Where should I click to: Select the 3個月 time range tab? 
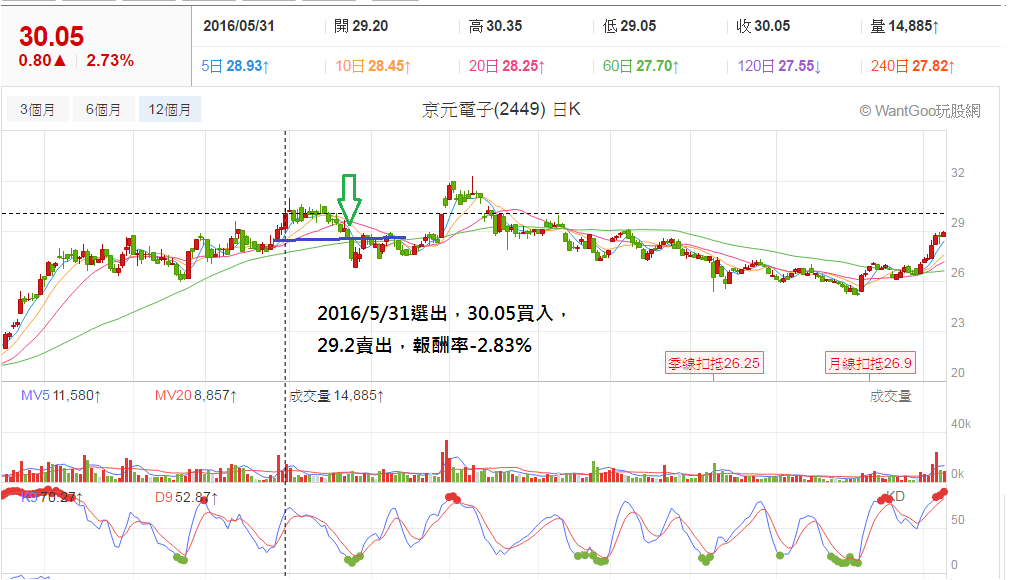pyautogui.click(x=37, y=110)
